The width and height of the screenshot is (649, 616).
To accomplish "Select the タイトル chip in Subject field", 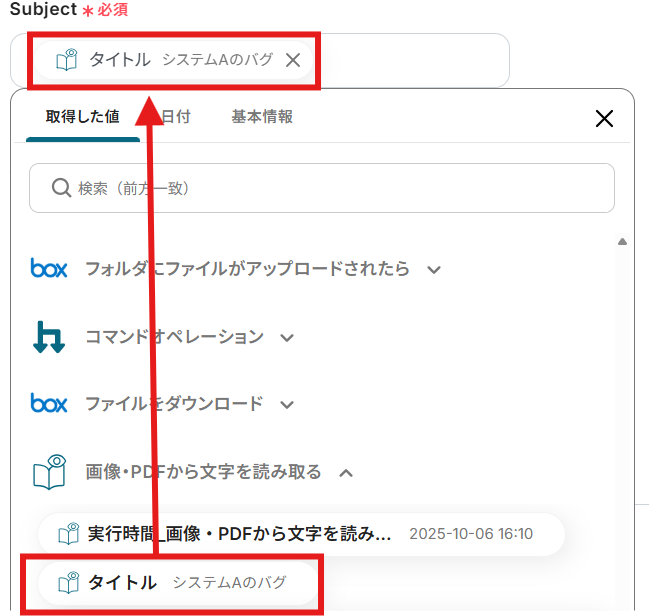I will pyautogui.click(x=173, y=60).
